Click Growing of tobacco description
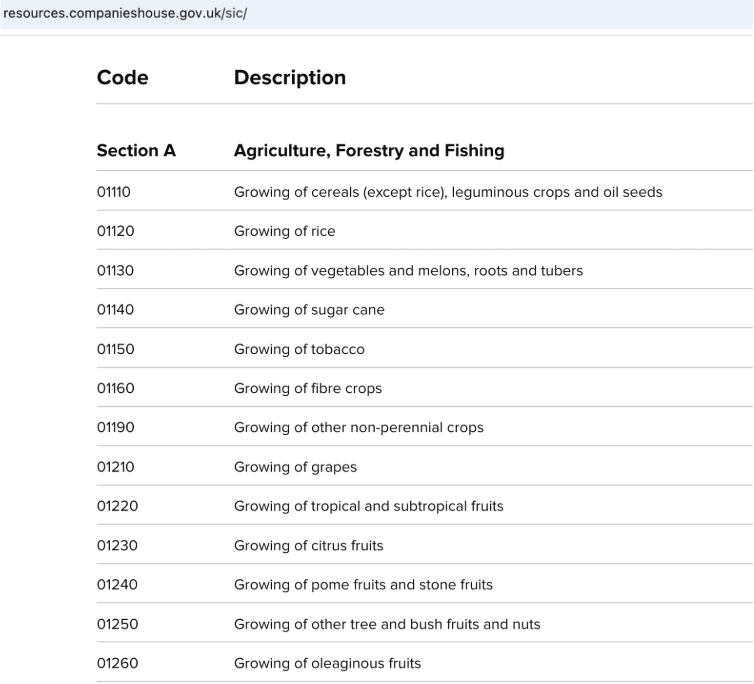The image size is (754, 684). (299, 349)
